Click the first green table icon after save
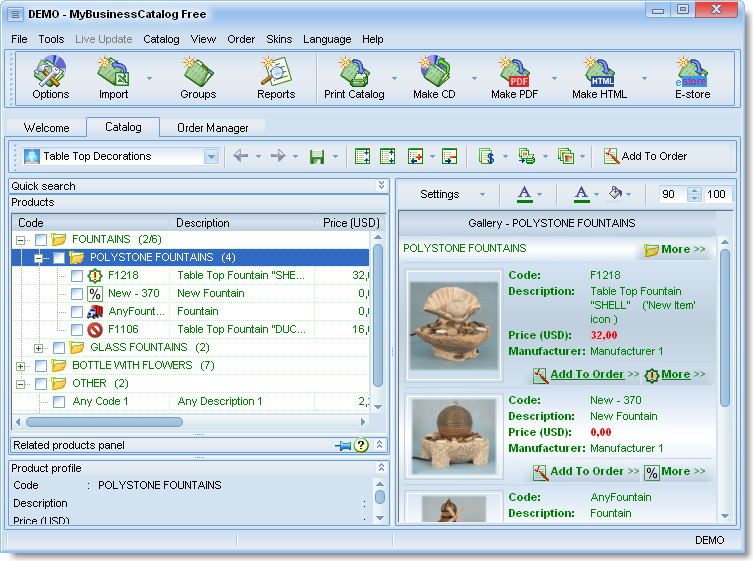This screenshot has width=753, height=561. coord(362,156)
